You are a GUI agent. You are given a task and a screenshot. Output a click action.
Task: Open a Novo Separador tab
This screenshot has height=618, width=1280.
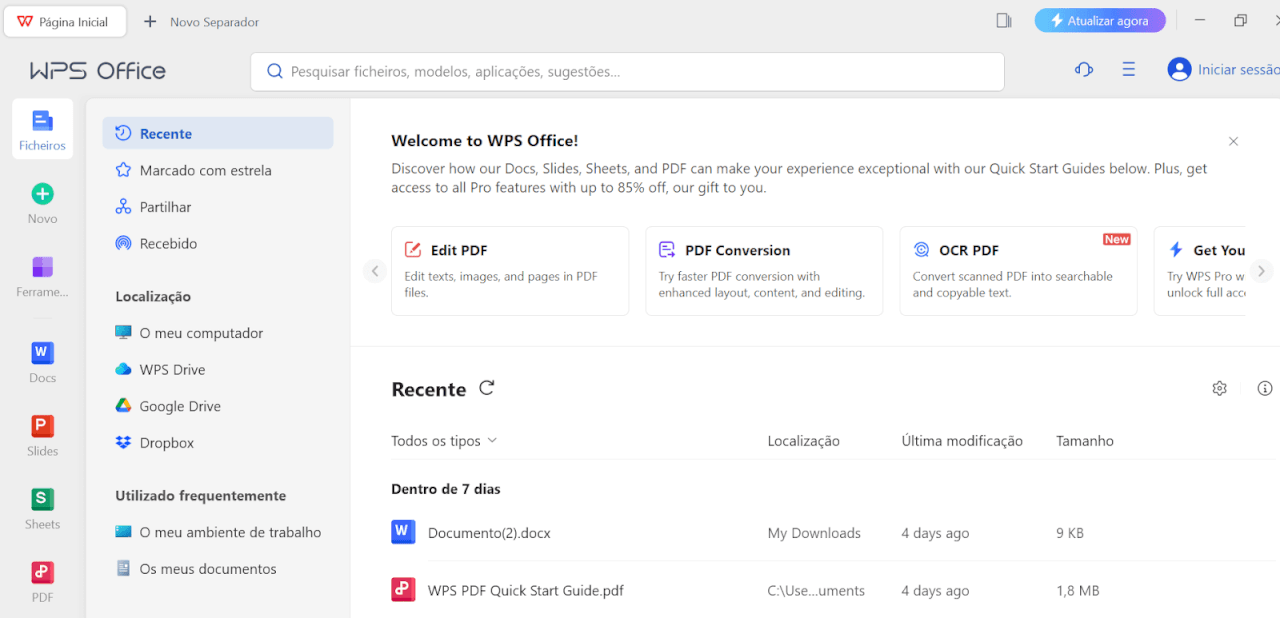point(201,21)
